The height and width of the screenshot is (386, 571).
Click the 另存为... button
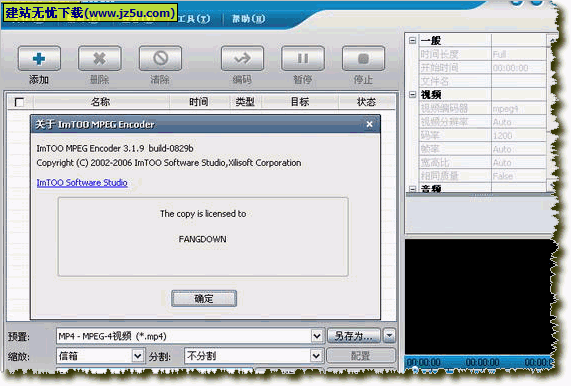pyautogui.click(x=353, y=335)
